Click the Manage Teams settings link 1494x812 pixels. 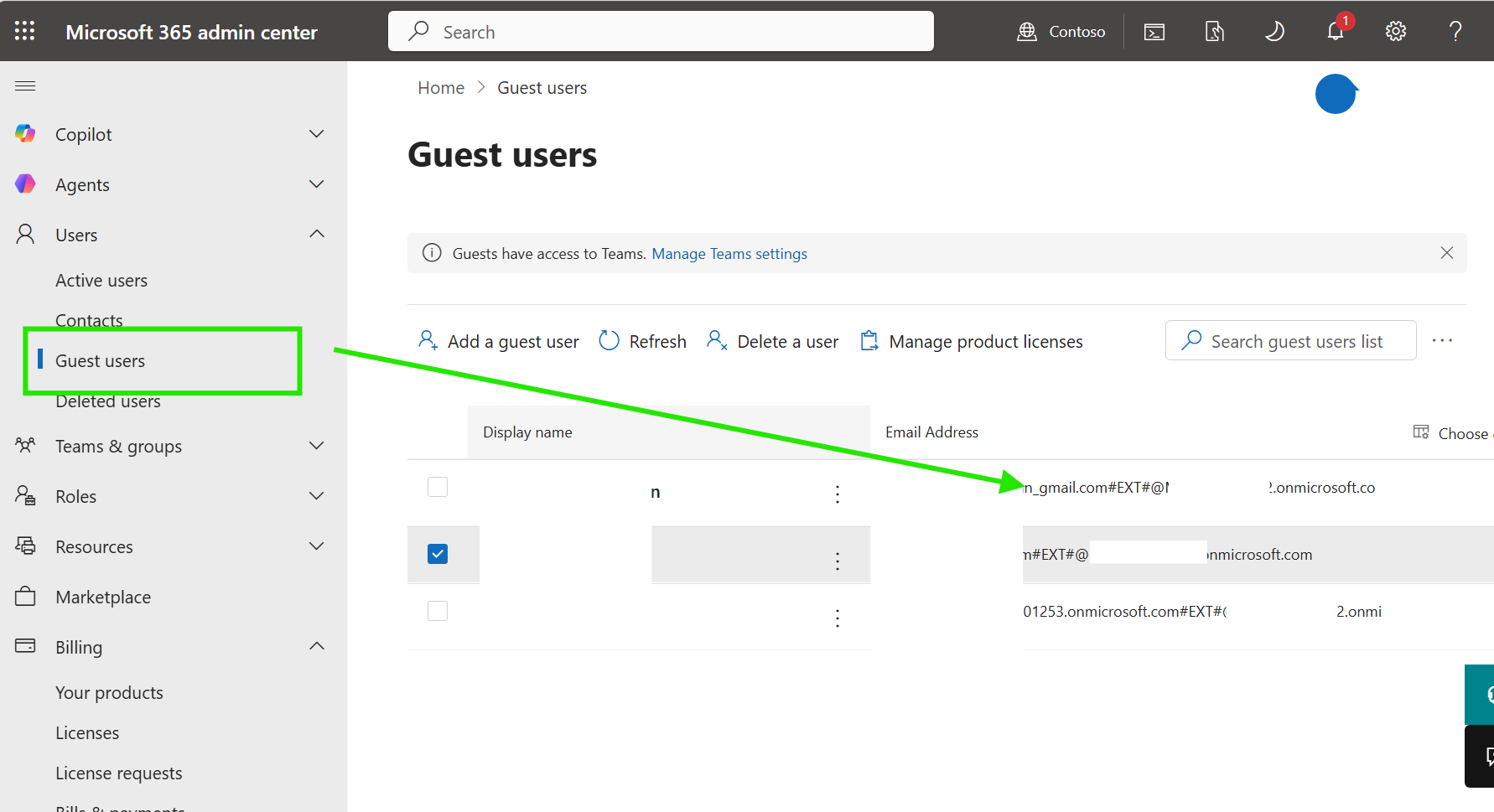(x=729, y=254)
